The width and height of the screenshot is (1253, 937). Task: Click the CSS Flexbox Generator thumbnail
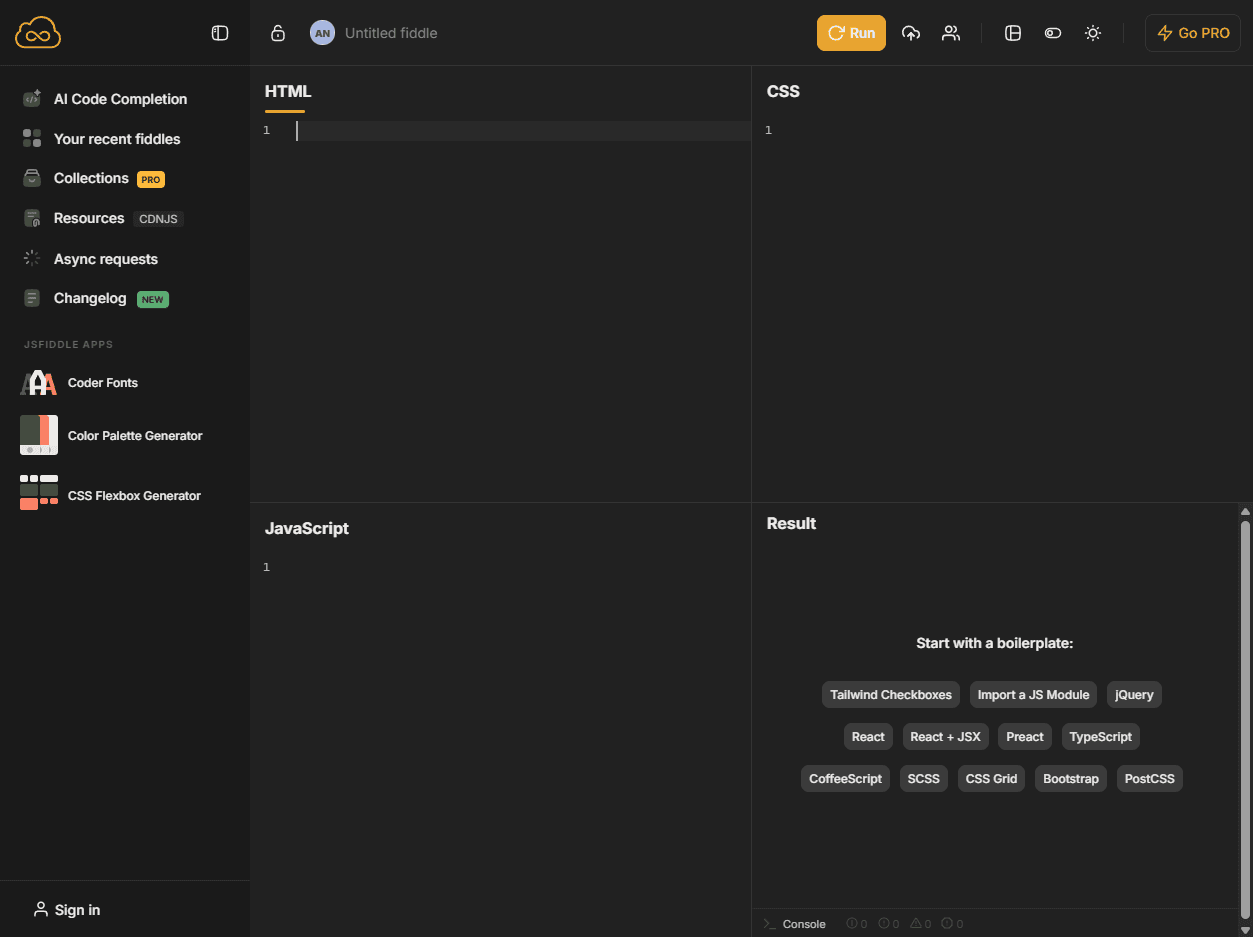coord(39,492)
